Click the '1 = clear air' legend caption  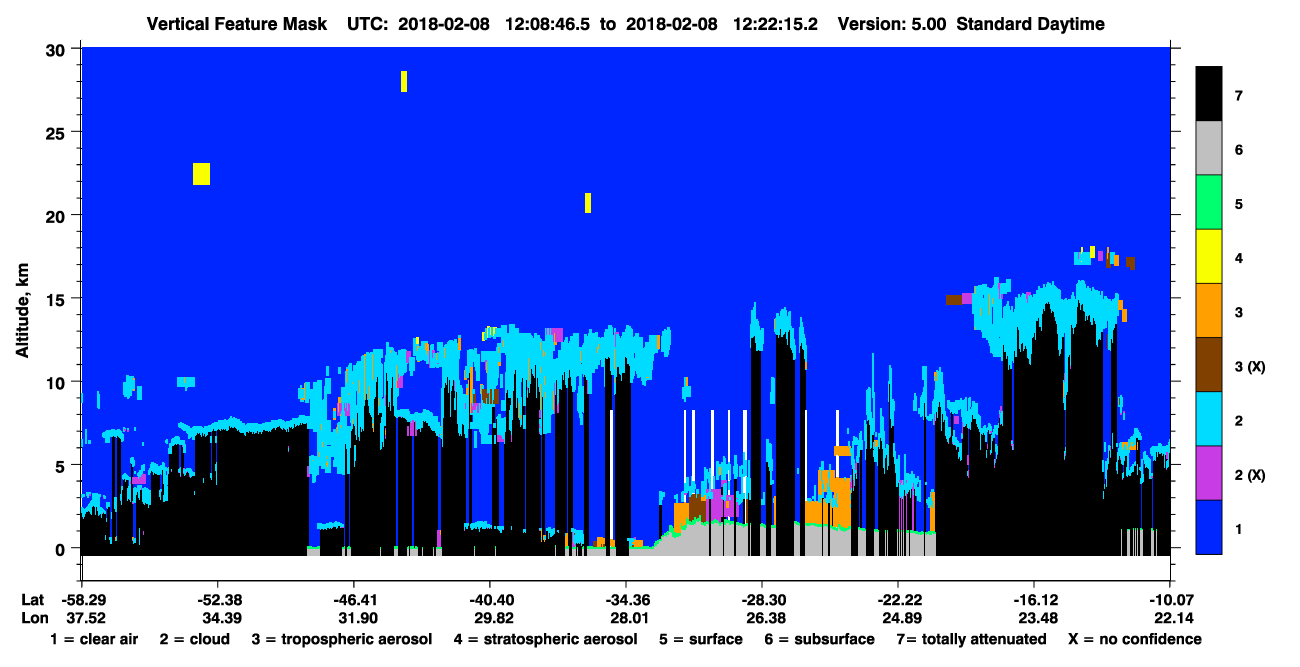[x=93, y=639]
